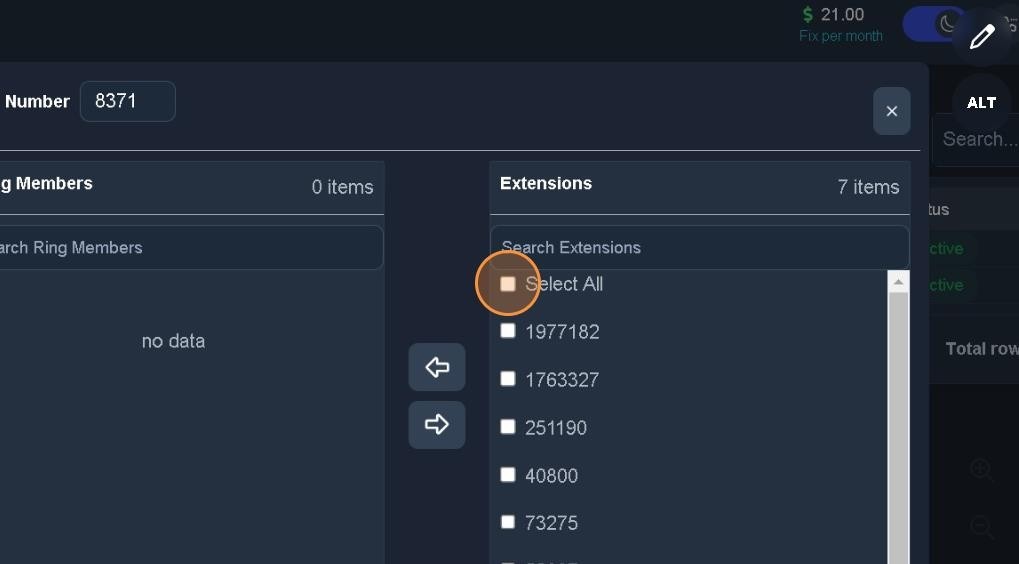Enable the checkbox for extension 251190
The width and height of the screenshot is (1019, 564).
pos(508,427)
